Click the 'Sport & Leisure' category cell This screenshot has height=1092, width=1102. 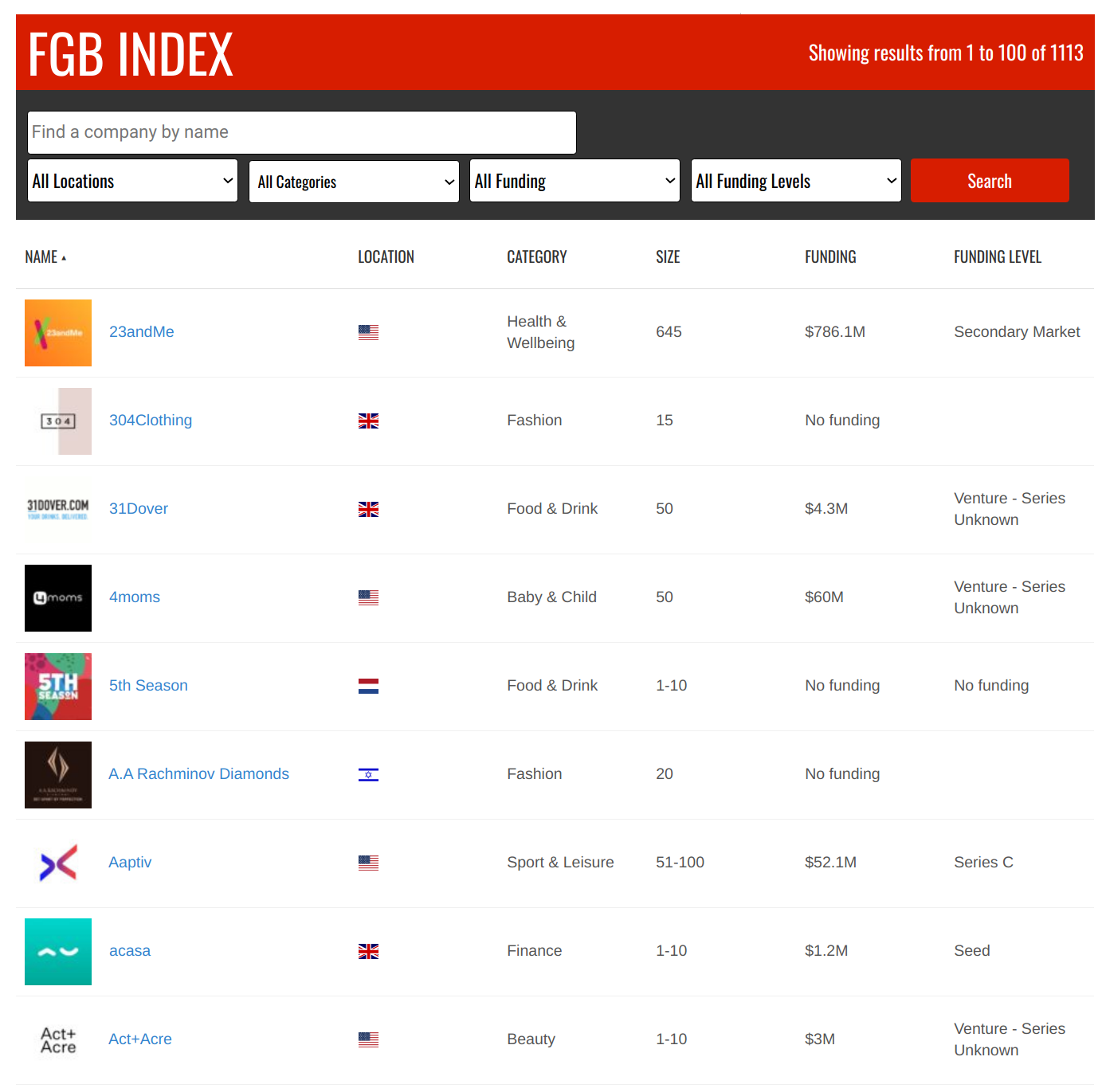click(x=560, y=863)
